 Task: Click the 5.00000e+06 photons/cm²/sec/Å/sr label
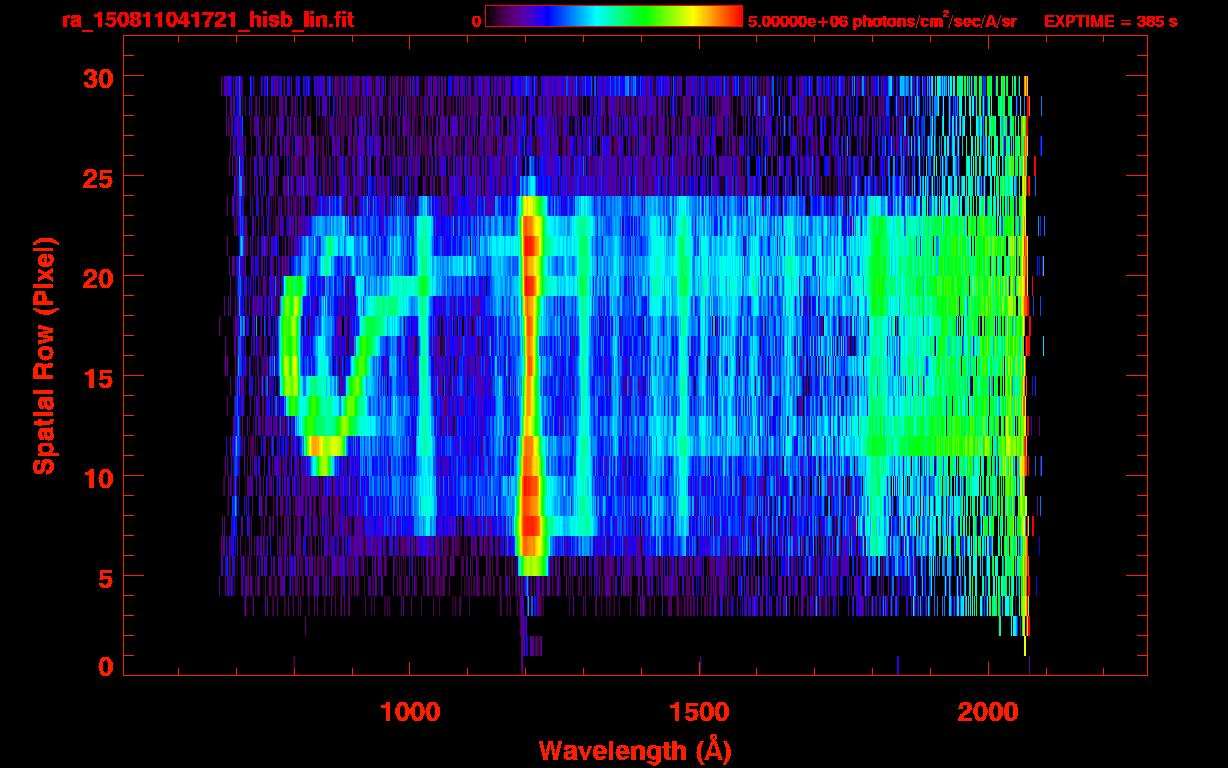[x=882, y=20]
